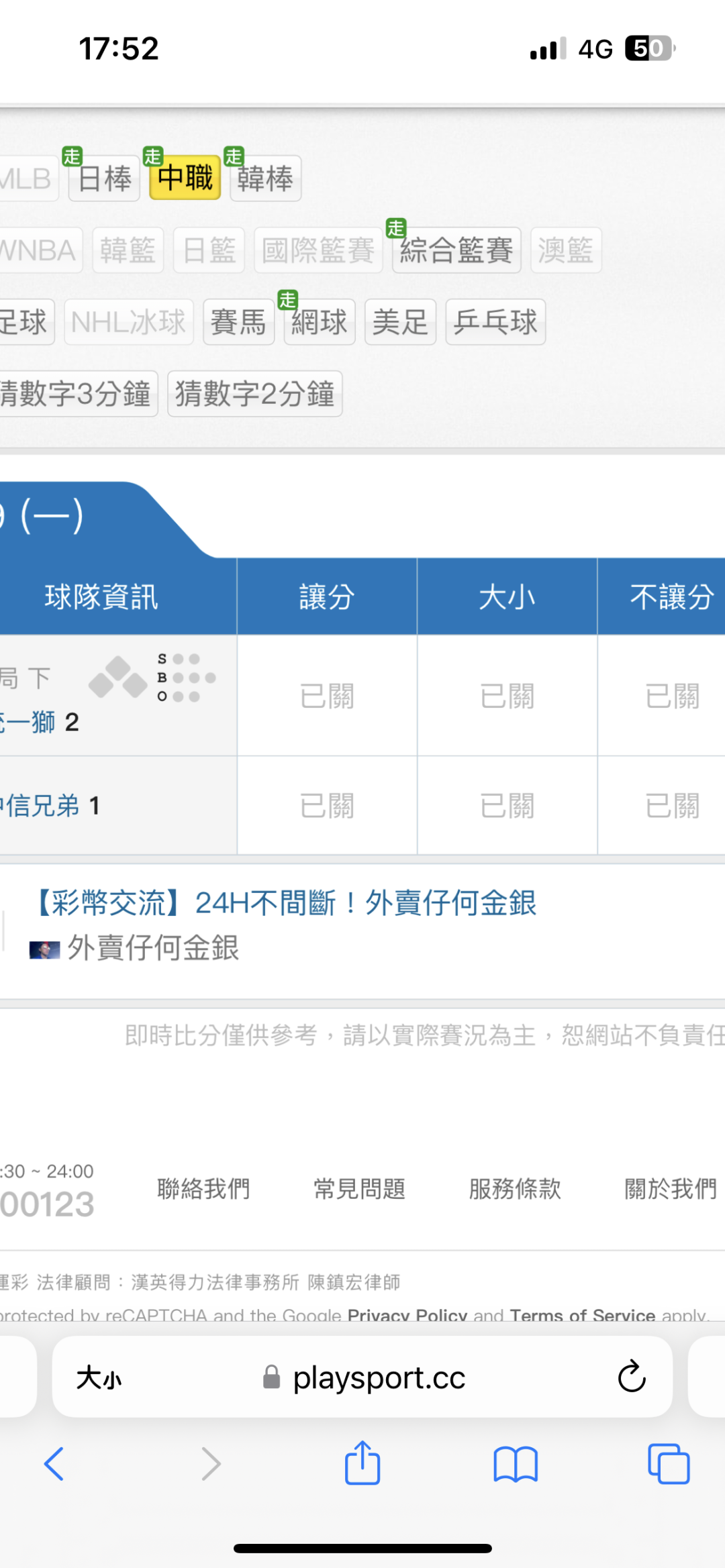
Task: Tap 讓分 已關 cell for 統一獅
Action: [x=327, y=696]
